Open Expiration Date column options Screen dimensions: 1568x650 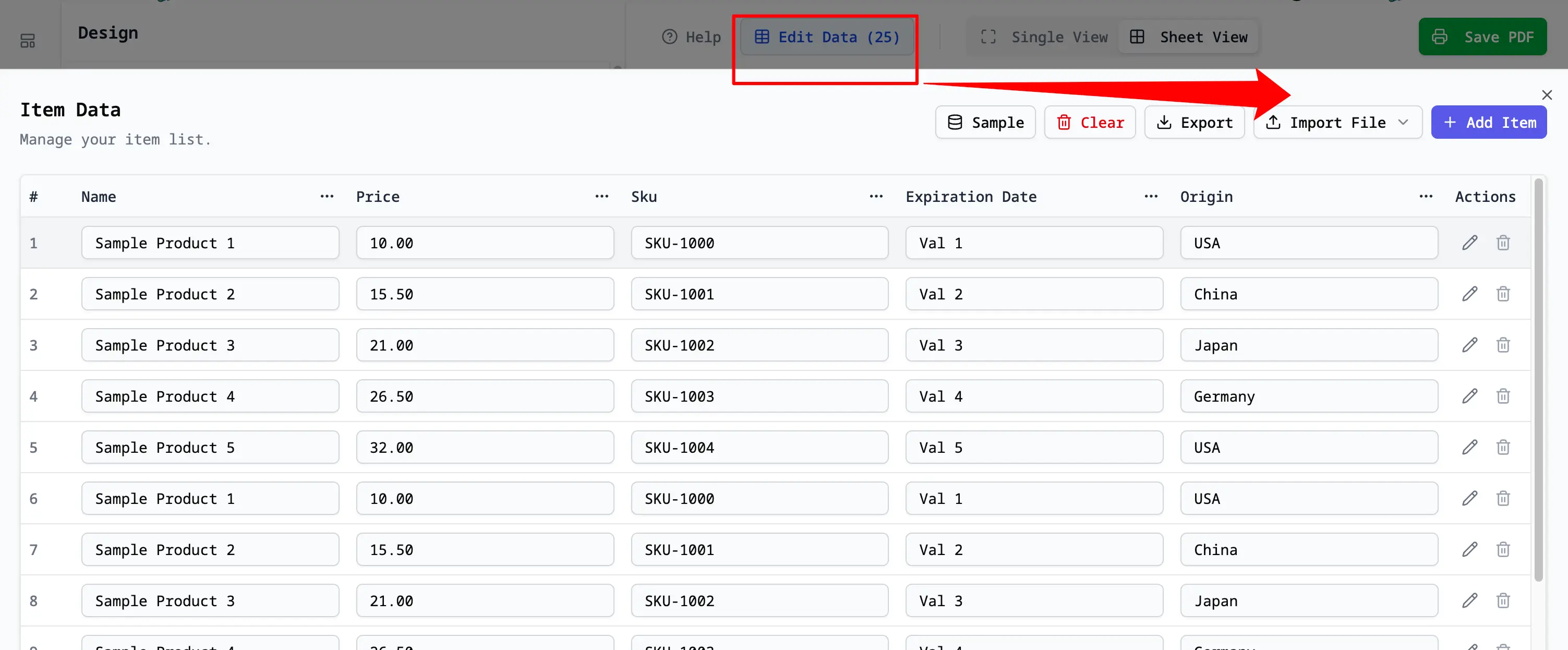[x=1150, y=197]
